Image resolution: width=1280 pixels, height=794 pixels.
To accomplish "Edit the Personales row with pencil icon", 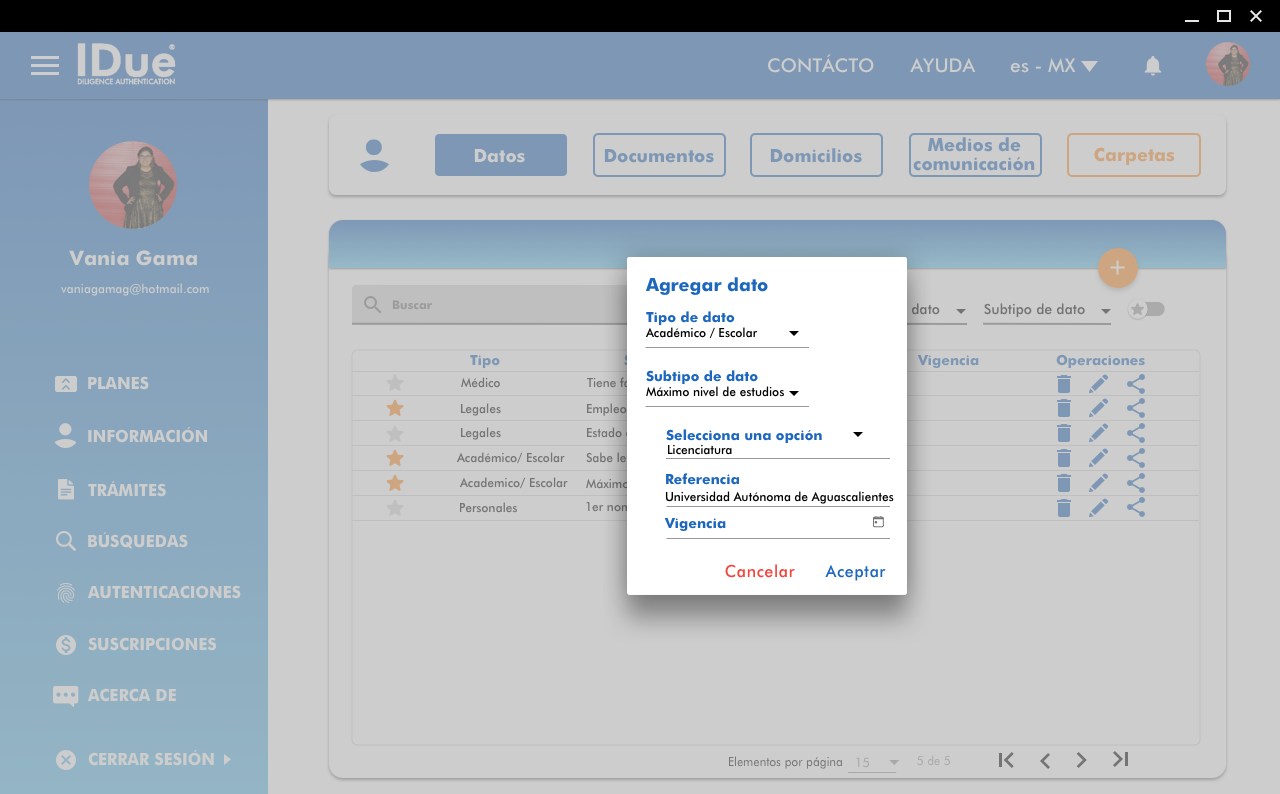I will [1098, 508].
